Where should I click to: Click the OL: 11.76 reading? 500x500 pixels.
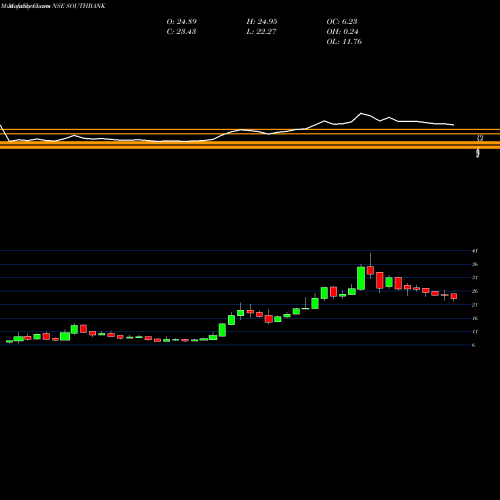[344, 42]
